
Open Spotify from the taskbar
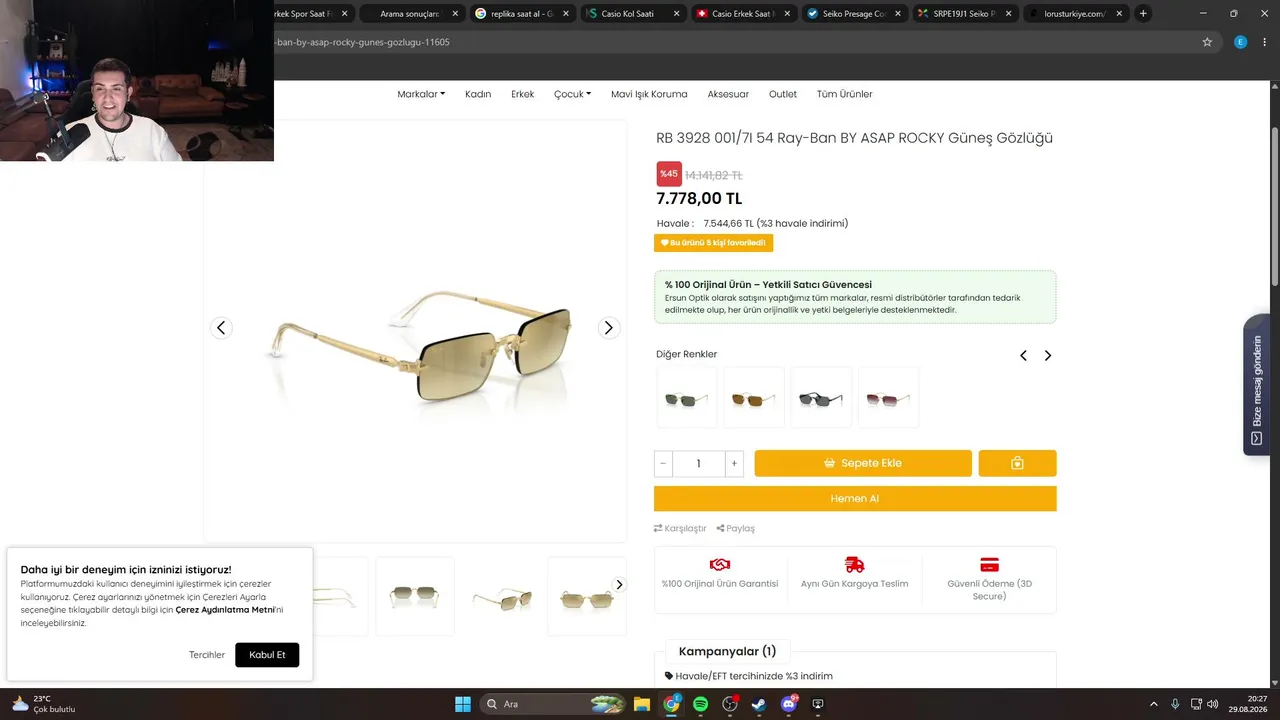(700, 704)
